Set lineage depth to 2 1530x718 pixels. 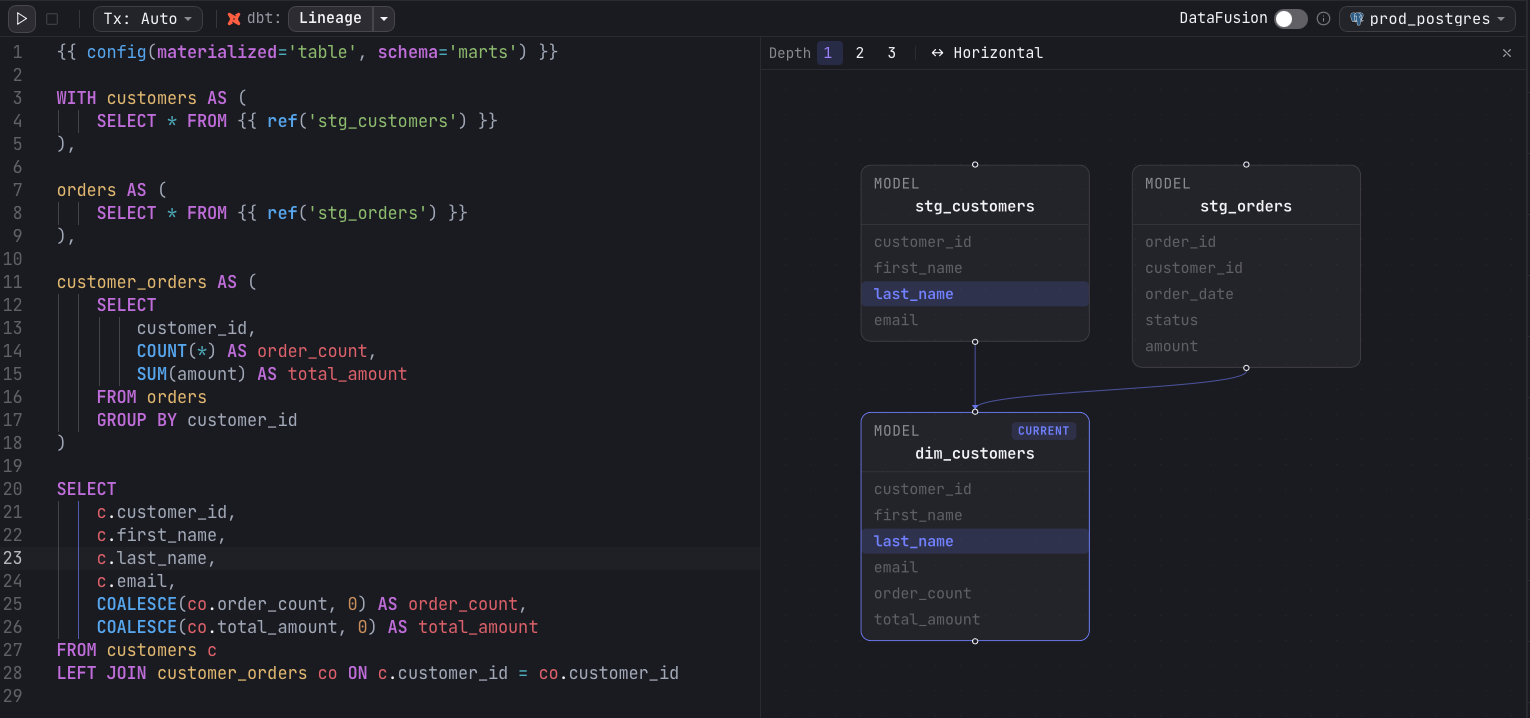click(x=860, y=53)
